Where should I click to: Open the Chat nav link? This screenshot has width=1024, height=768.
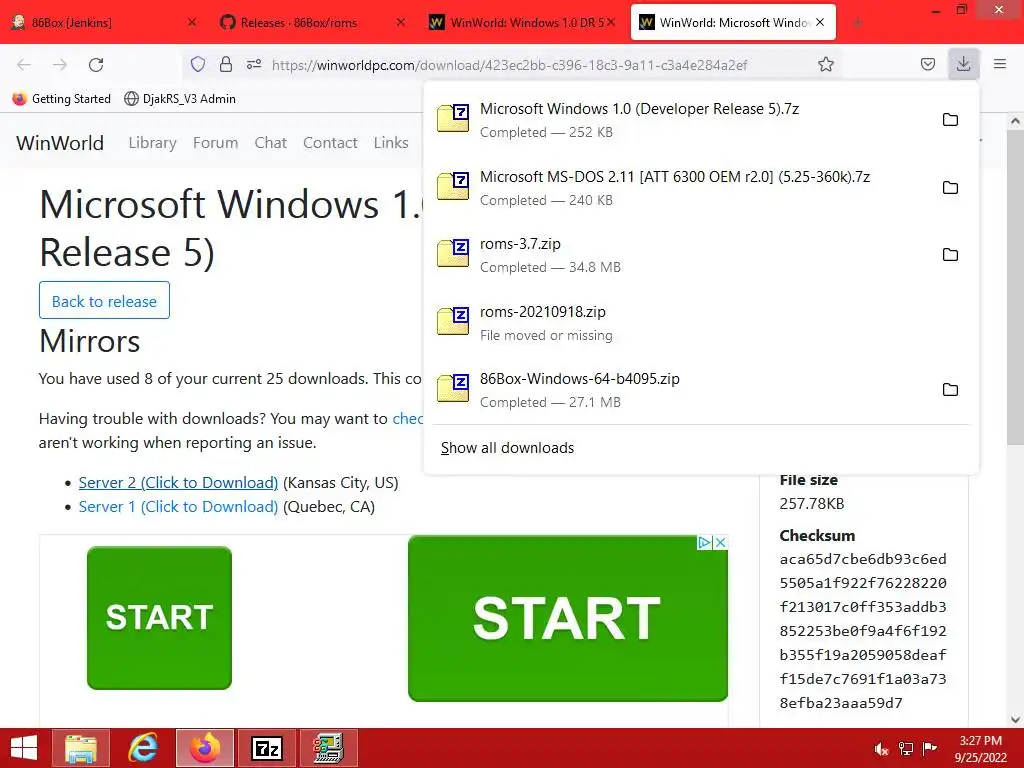click(270, 142)
